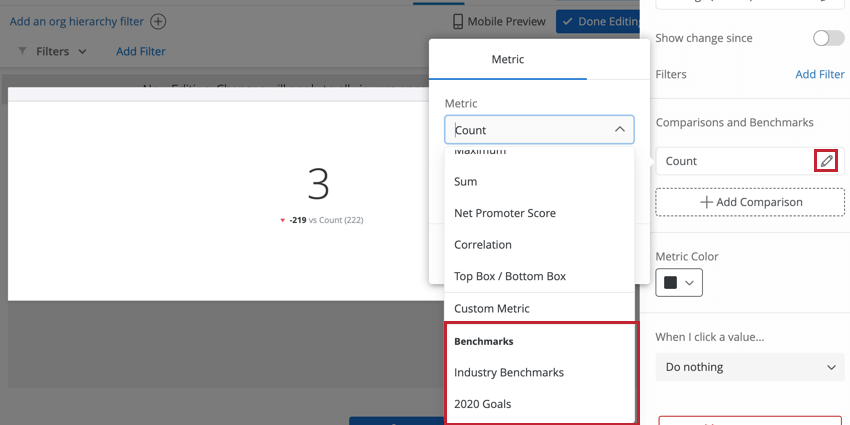This screenshot has height=425, width=850.
Task: Choose Correlation in the metric list
Action: 539,244
